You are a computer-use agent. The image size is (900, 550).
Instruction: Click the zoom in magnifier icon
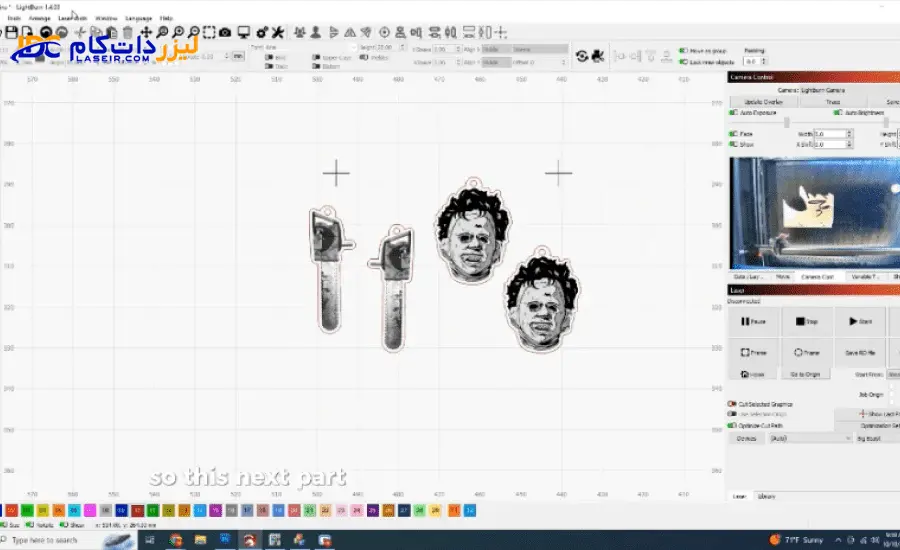pyautogui.click(x=162, y=33)
